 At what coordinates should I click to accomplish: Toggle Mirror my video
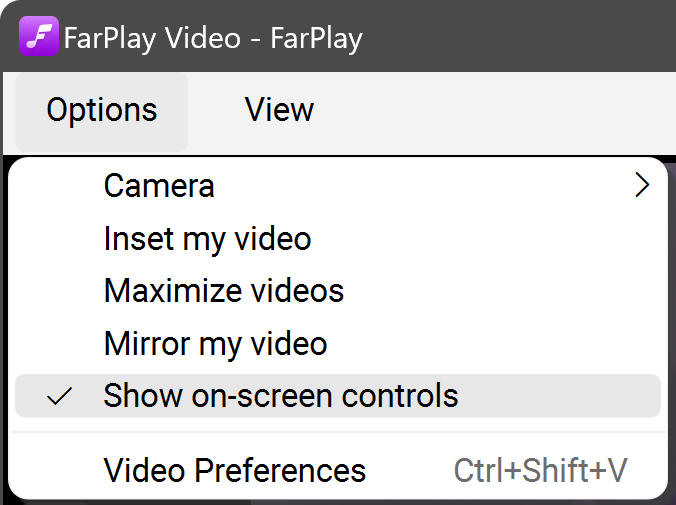click(215, 344)
